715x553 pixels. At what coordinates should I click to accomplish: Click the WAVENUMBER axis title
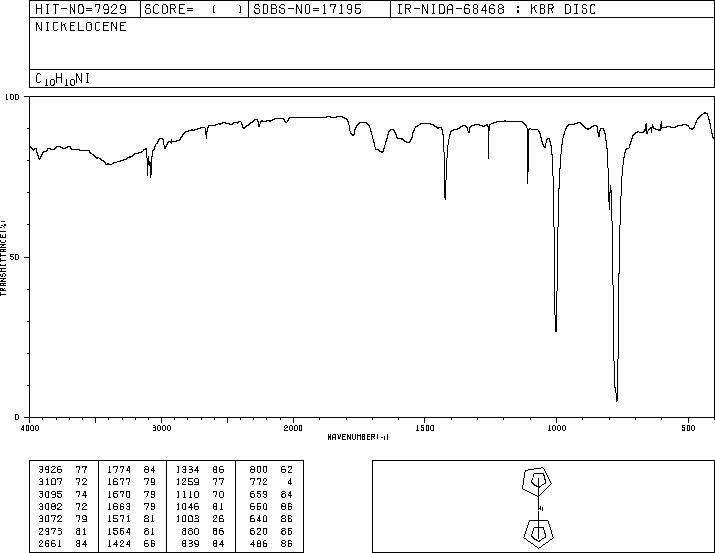coord(358,437)
